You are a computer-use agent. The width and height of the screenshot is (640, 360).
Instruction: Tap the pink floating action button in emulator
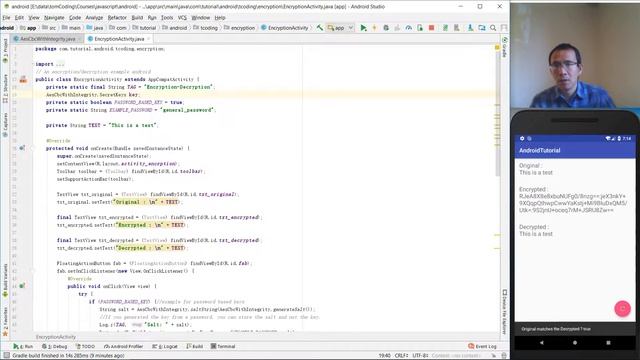[622, 309]
